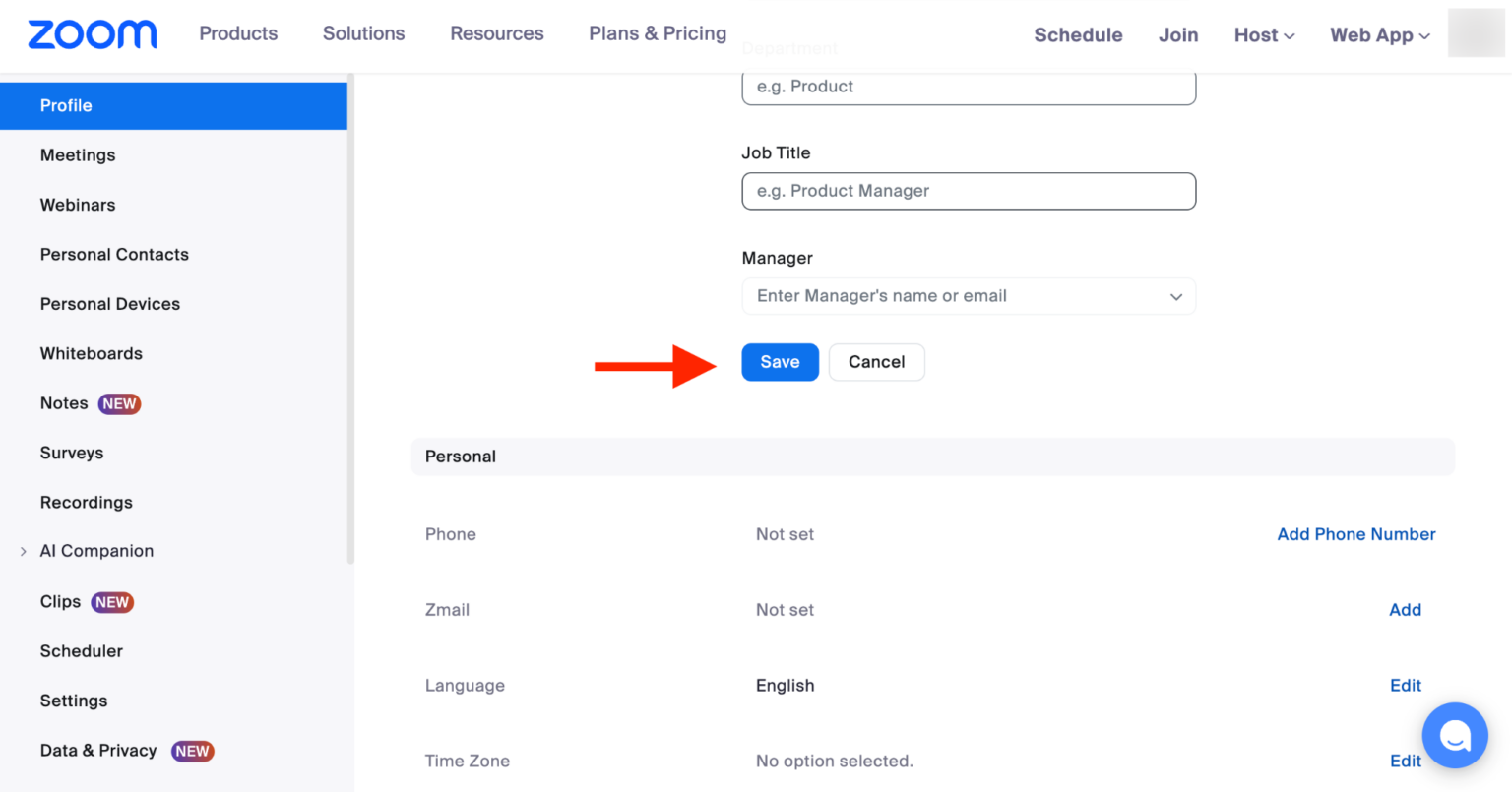Open the Host dropdown menu
The height and width of the screenshot is (792, 1512).
1264,34
